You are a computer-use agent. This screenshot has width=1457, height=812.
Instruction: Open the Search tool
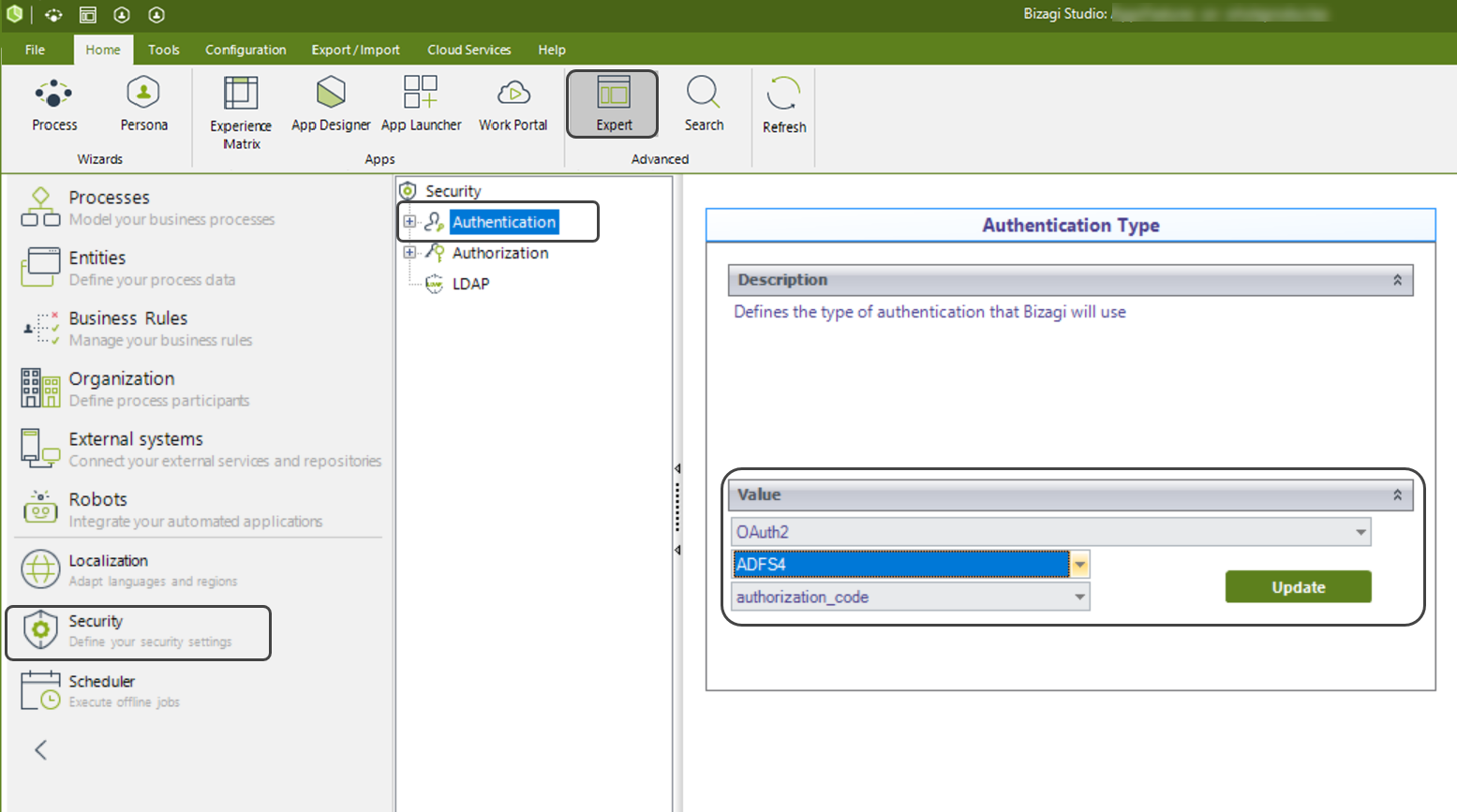(704, 105)
